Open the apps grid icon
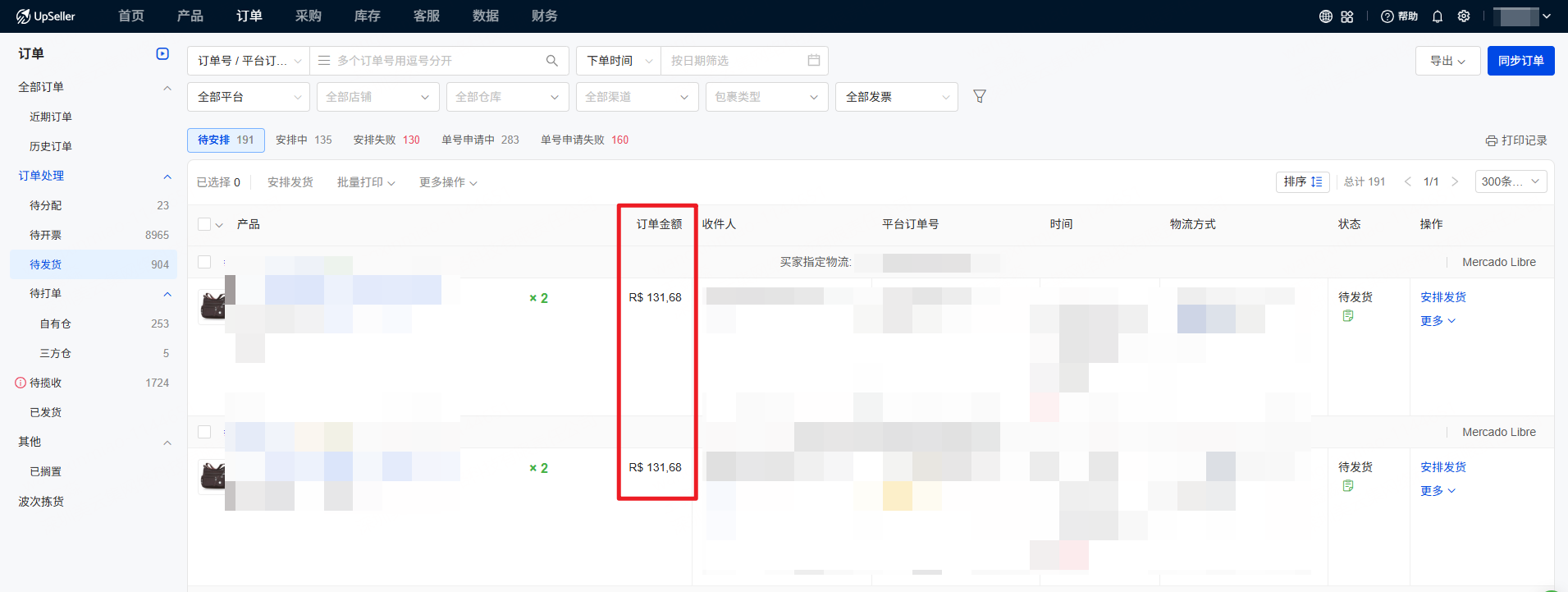1568x592 pixels. [1347, 16]
